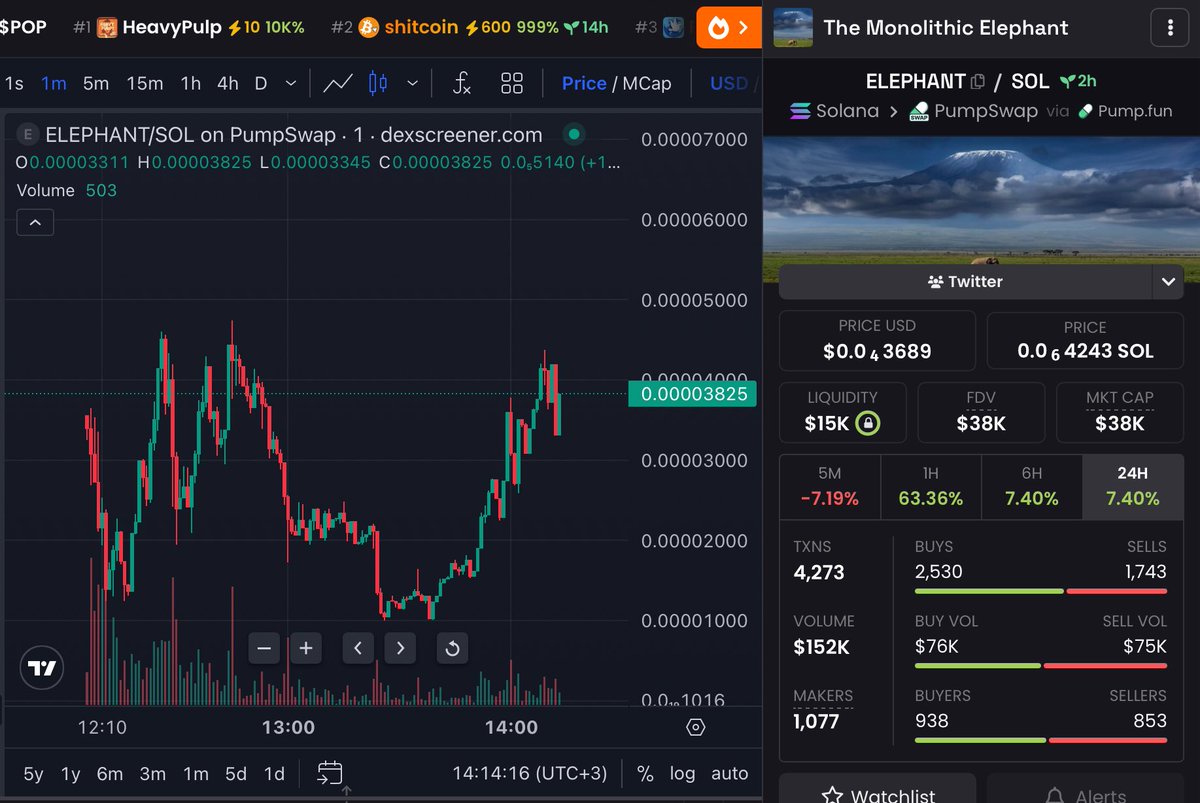Toggle percent scale on the chart
1200x803 pixels.
[x=645, y=773]
